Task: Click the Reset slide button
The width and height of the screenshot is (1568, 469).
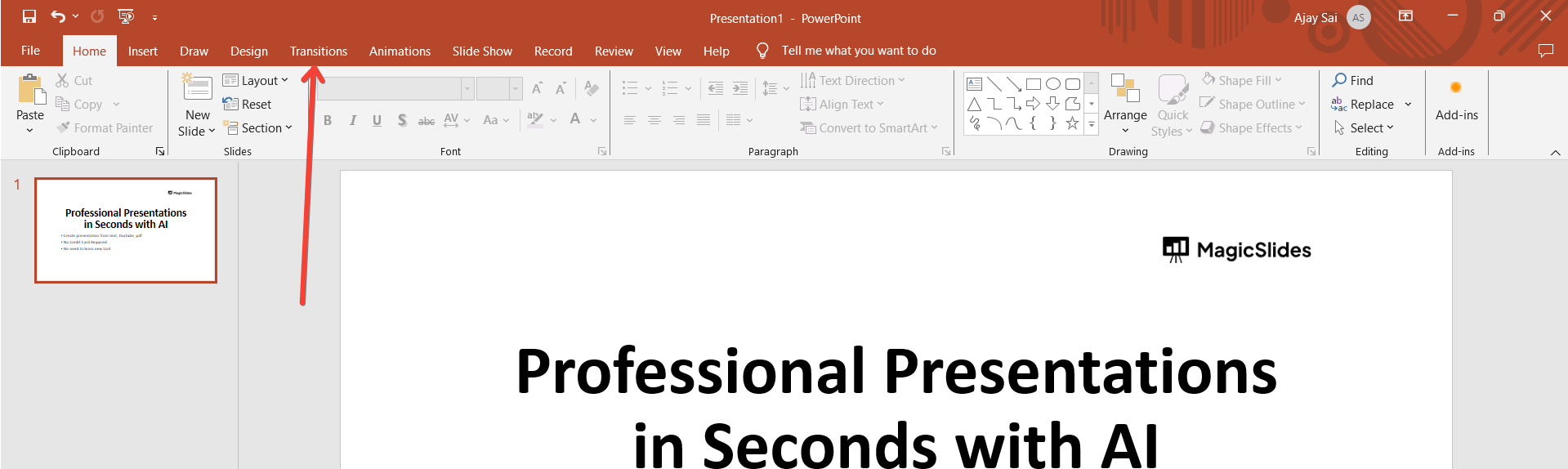Action: pos(247,104)
